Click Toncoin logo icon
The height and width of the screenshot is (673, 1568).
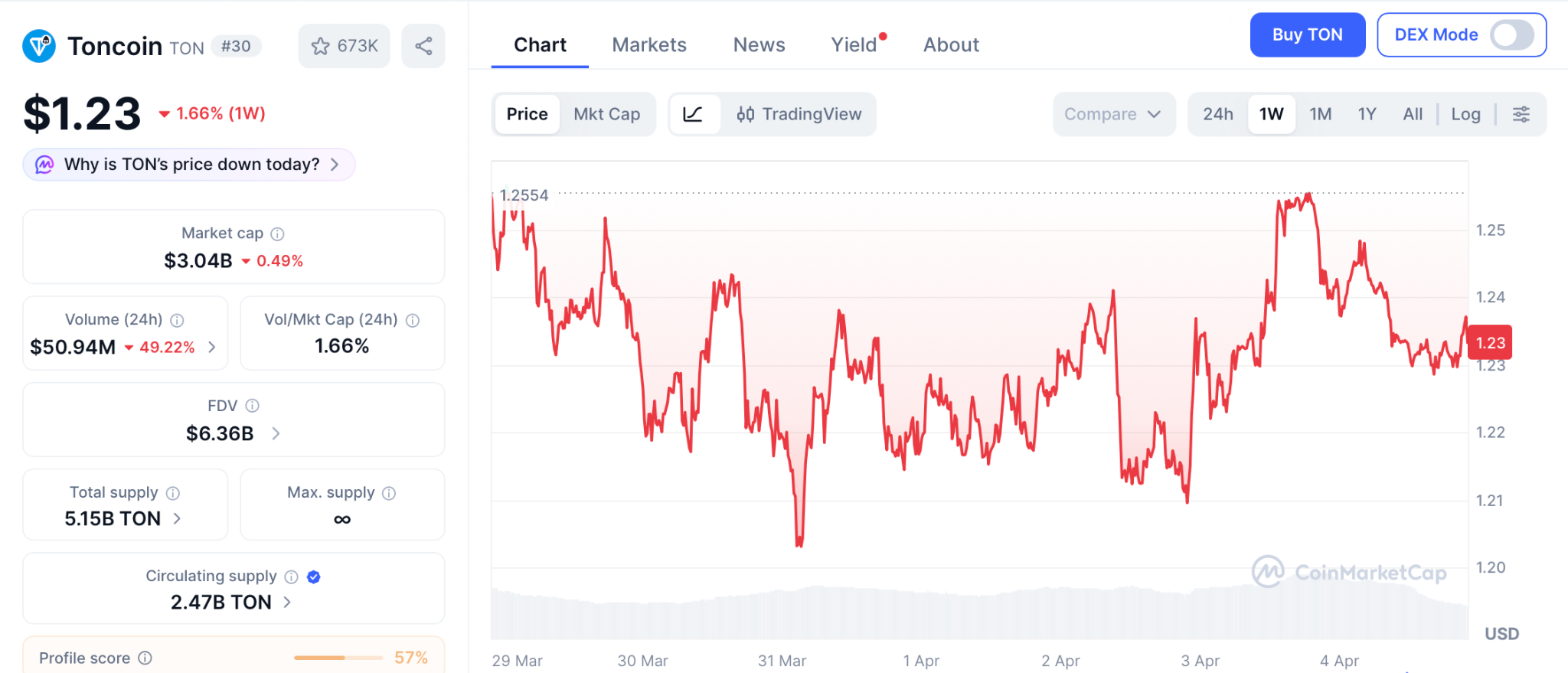click(39, 46)
